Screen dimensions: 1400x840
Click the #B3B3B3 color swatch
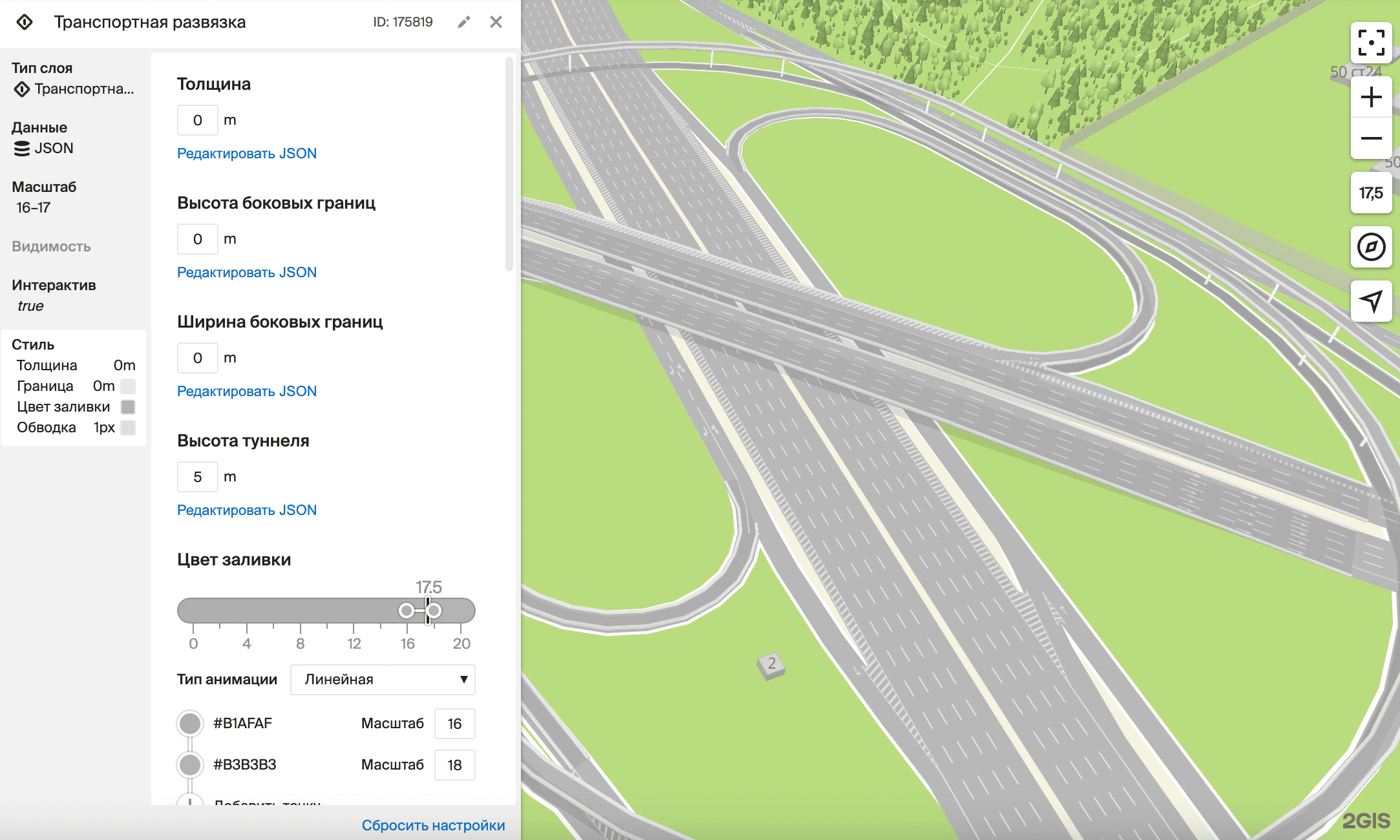(190, 765)
